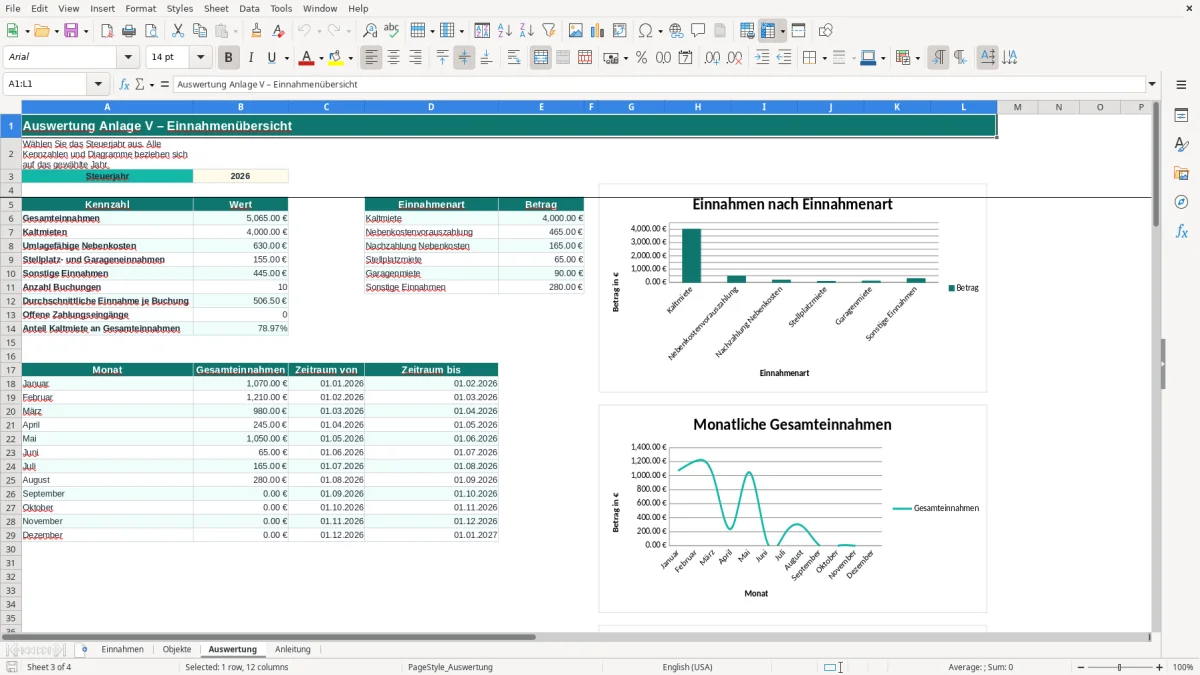Image resolution: width=1200 pixels, height=675 pixels.
Task: Click the zoom in plus button
Action: (1160, 667)
